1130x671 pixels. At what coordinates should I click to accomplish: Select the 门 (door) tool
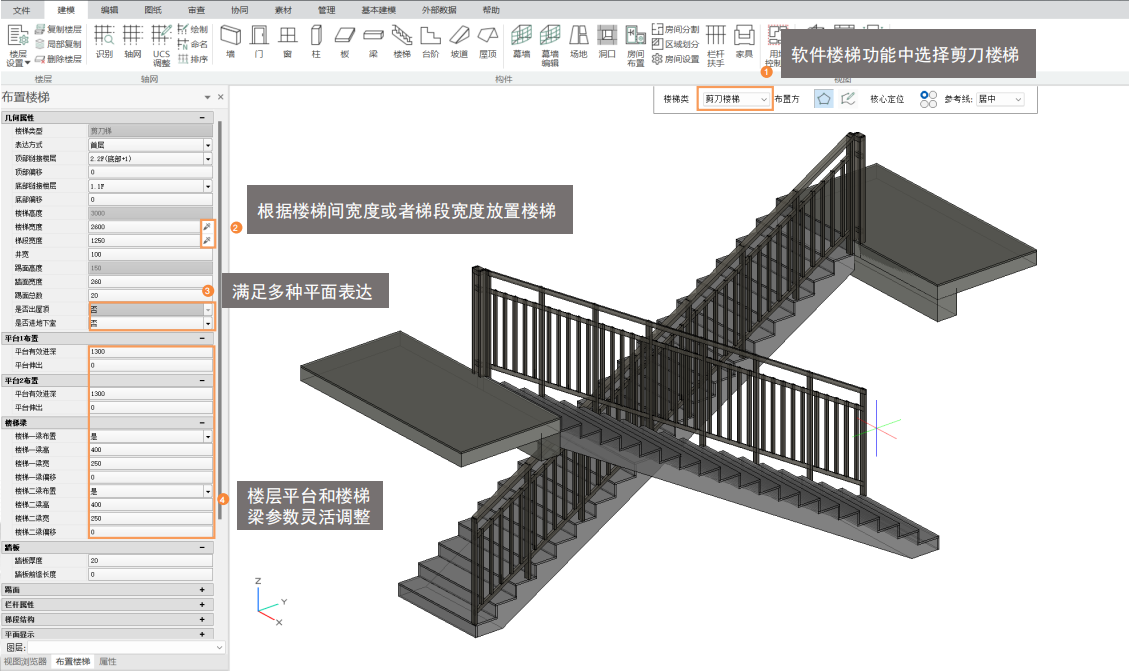[259, 42]
